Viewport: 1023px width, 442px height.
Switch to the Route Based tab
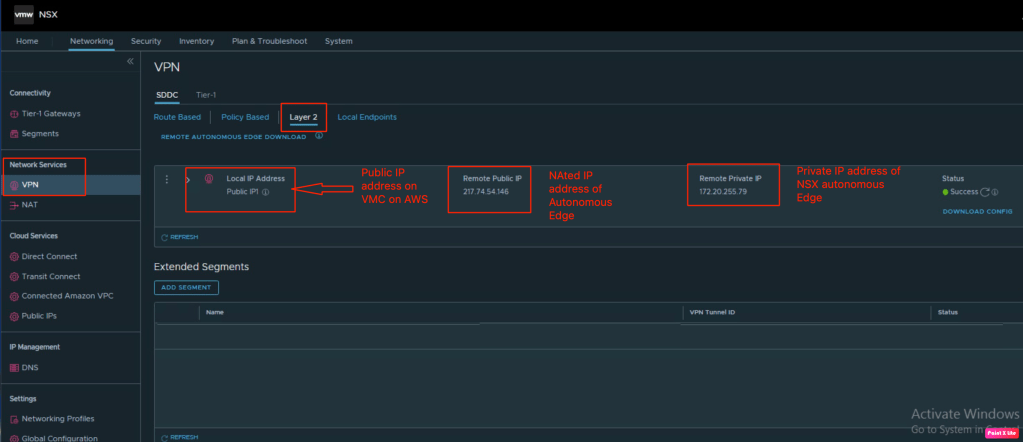click(177, 117)
